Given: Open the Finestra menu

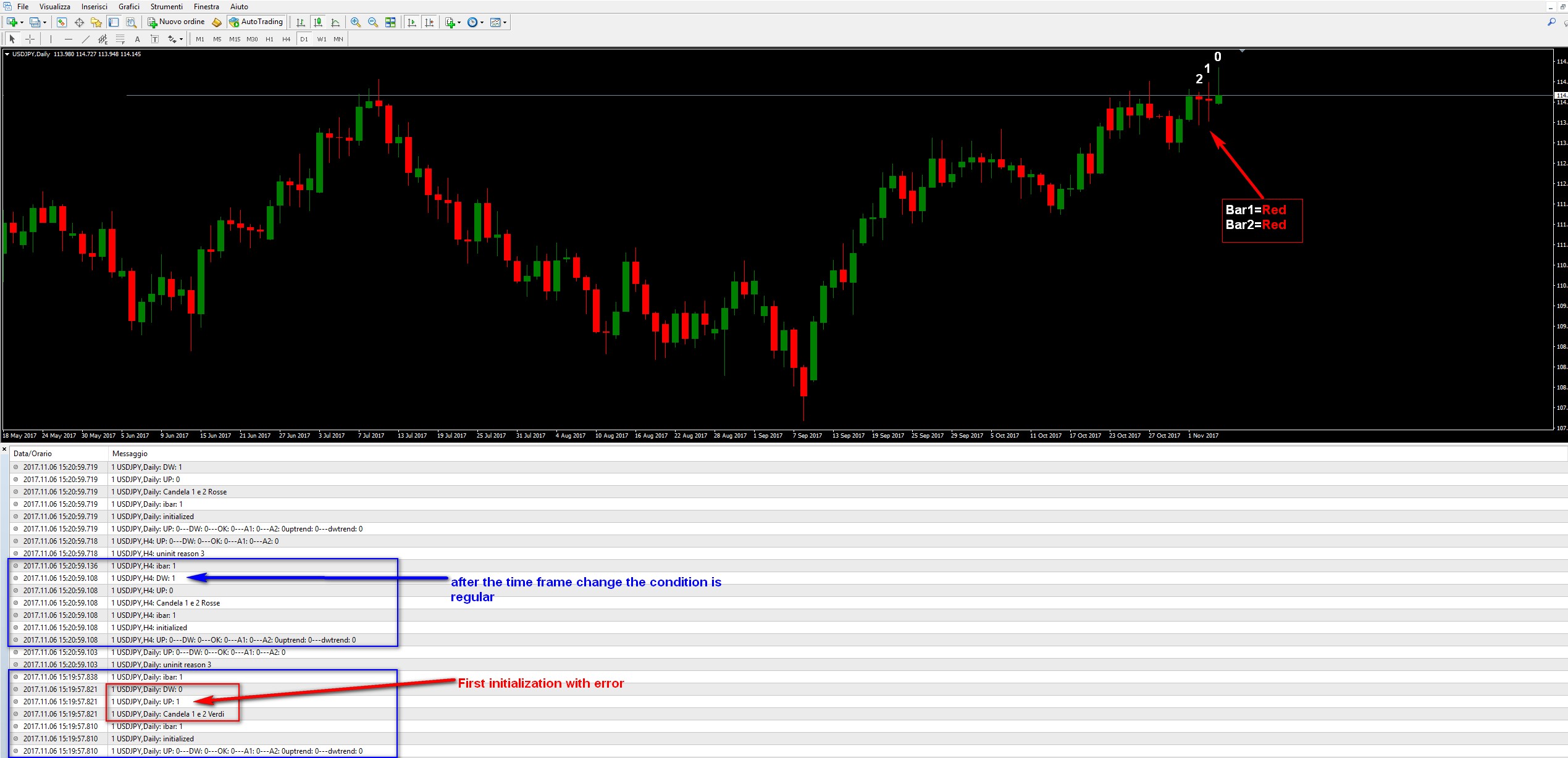Looking at the screenshot, I should (x=206, y=7).
